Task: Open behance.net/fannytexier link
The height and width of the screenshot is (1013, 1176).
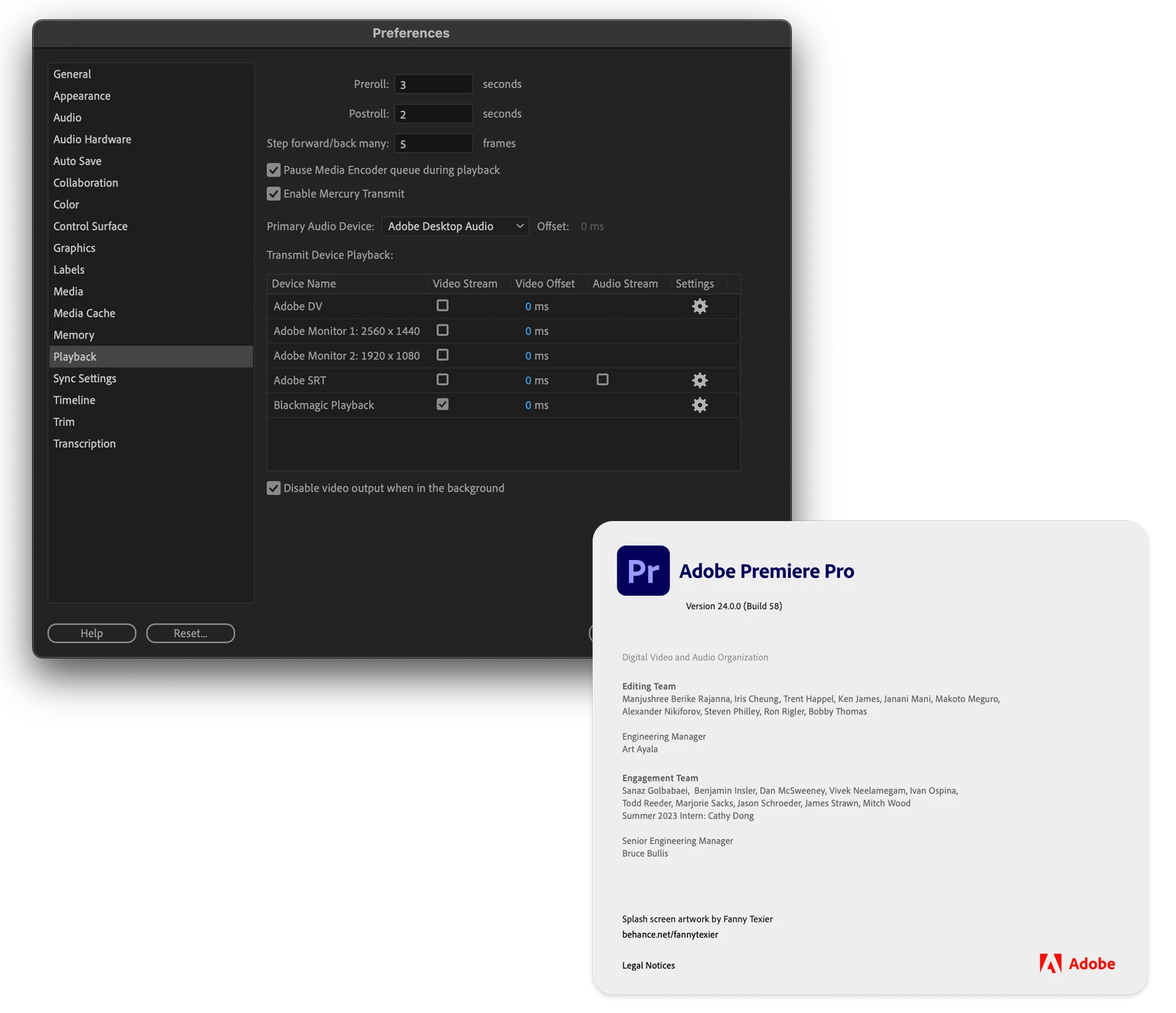Action: click(x=670, y=935)
